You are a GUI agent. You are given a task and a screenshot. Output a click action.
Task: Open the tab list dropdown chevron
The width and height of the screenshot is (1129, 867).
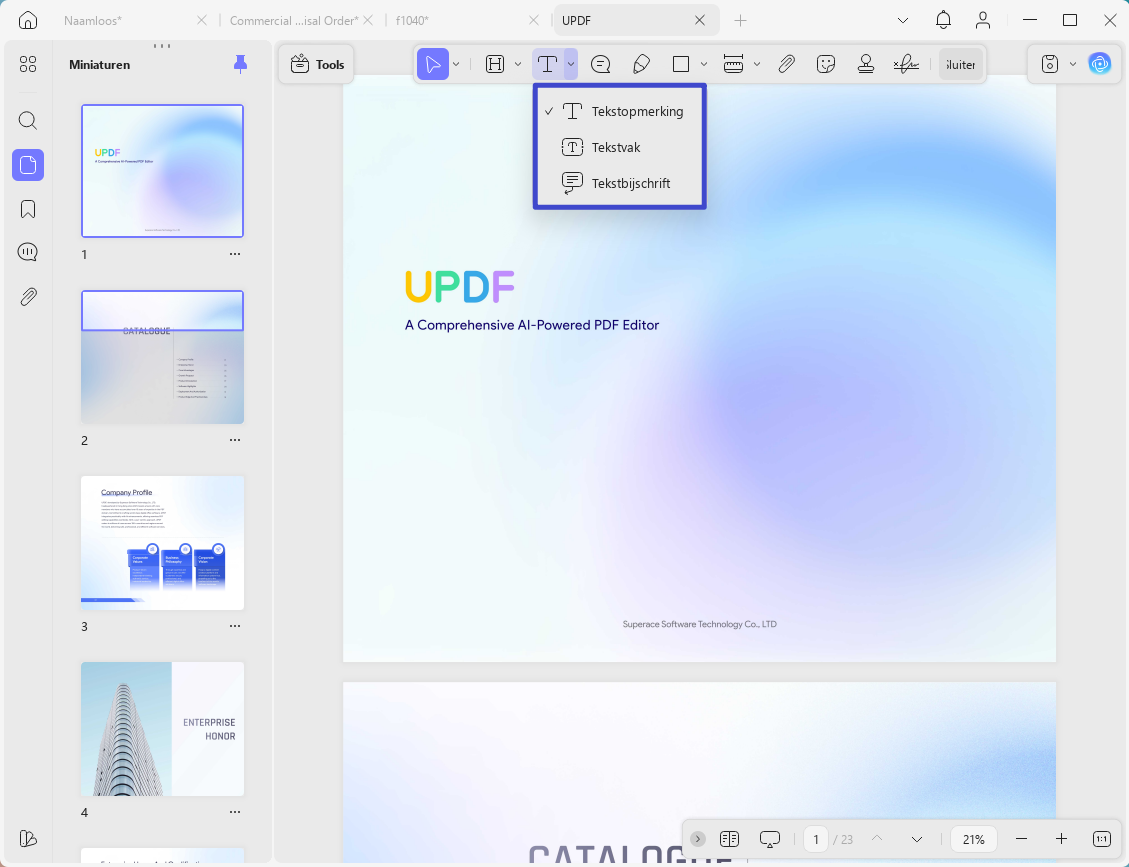click(903, 20)
